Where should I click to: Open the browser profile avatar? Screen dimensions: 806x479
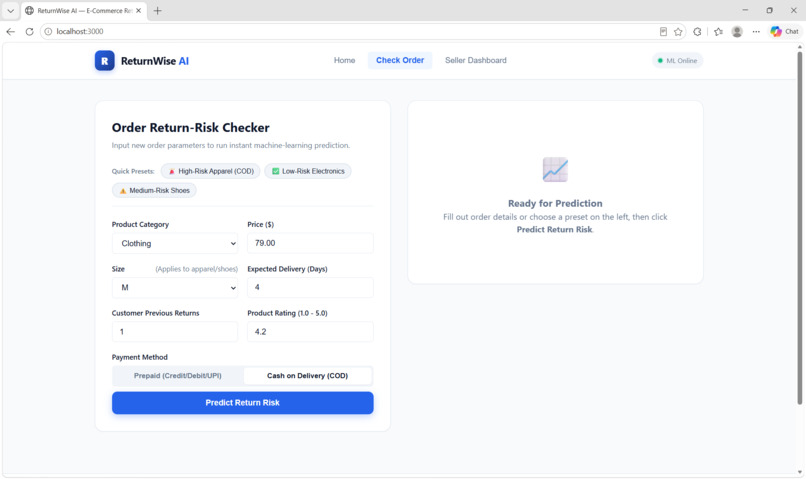point(737,31)
